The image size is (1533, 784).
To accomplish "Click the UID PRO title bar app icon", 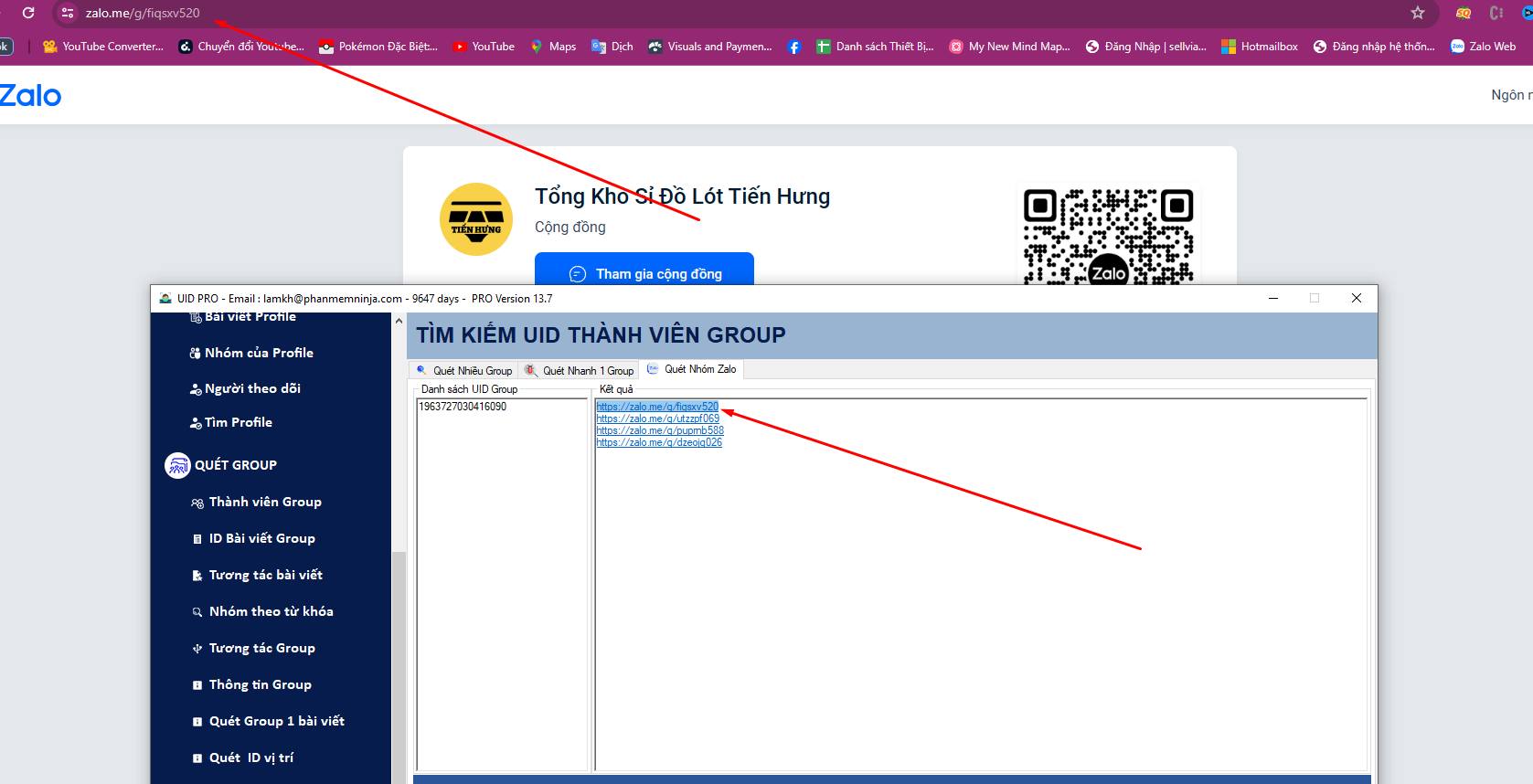I will [165, 299].
